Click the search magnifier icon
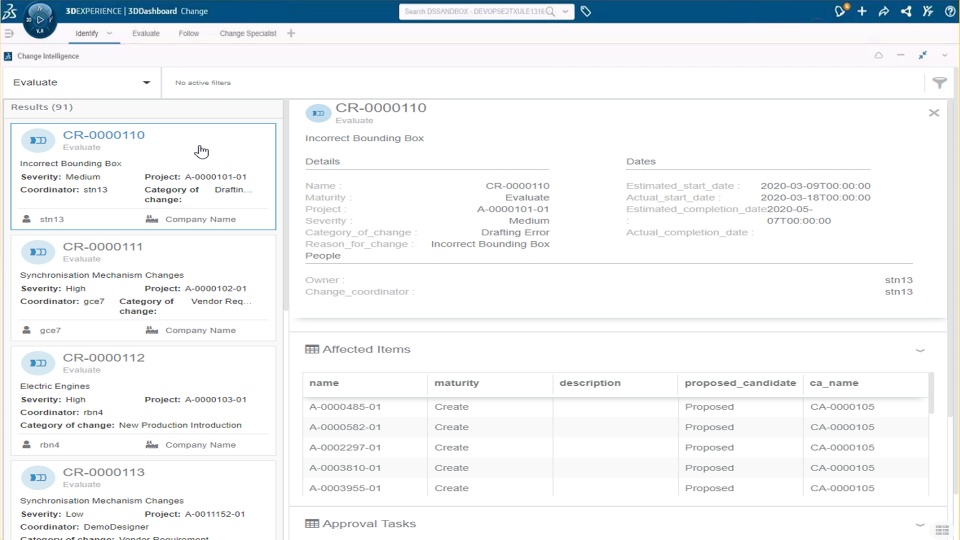This screenshot has height=540, width=960. point(550,12)
